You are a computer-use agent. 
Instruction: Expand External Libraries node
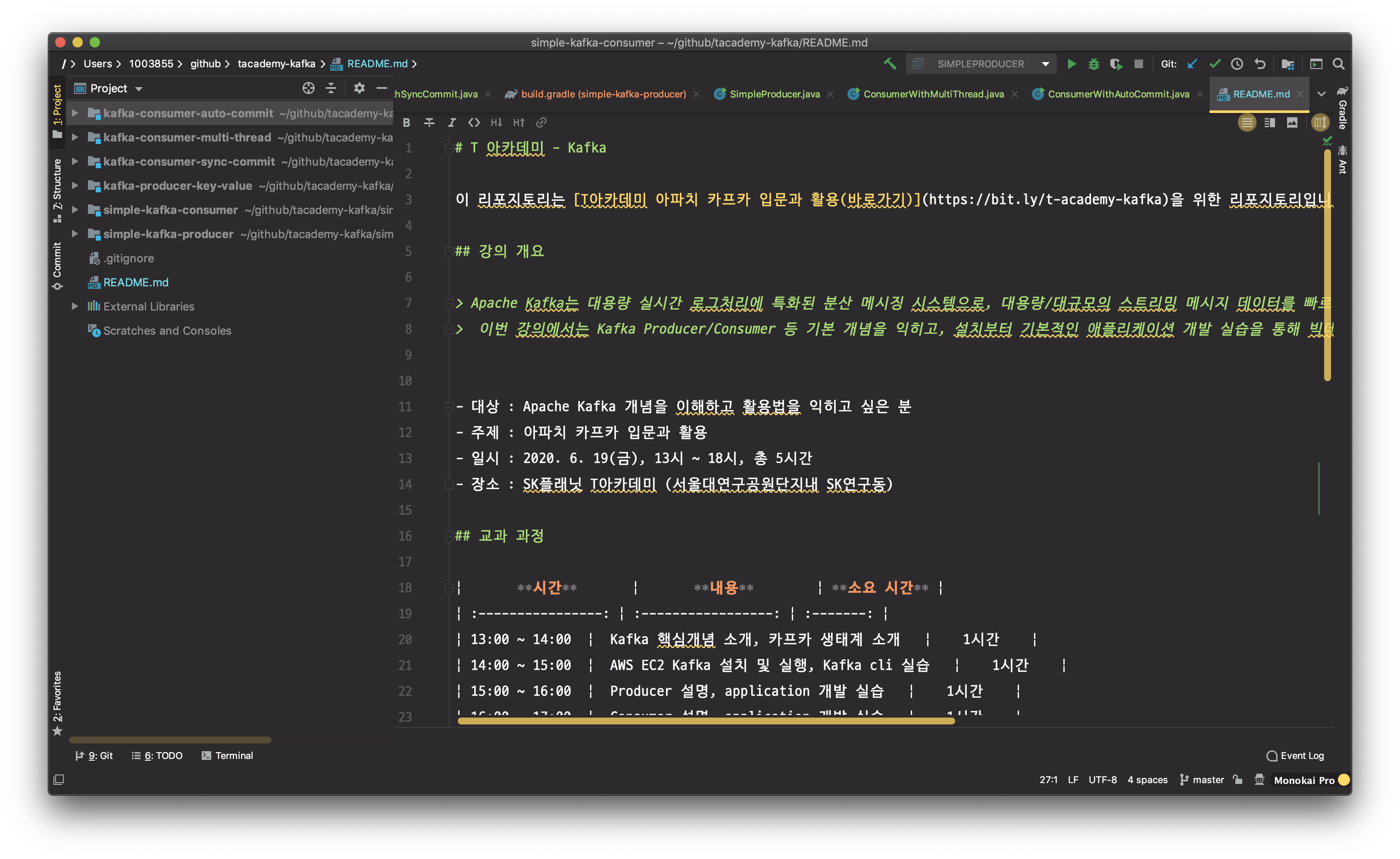tap(75, 306)
